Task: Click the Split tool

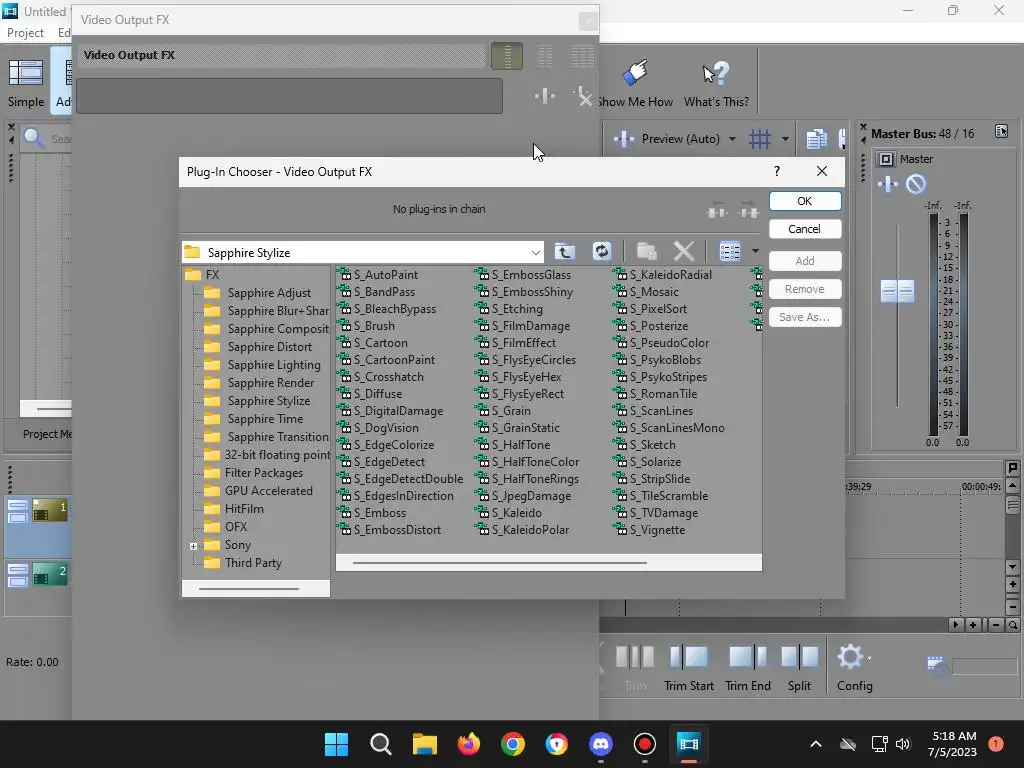Action: pos(799,667)
